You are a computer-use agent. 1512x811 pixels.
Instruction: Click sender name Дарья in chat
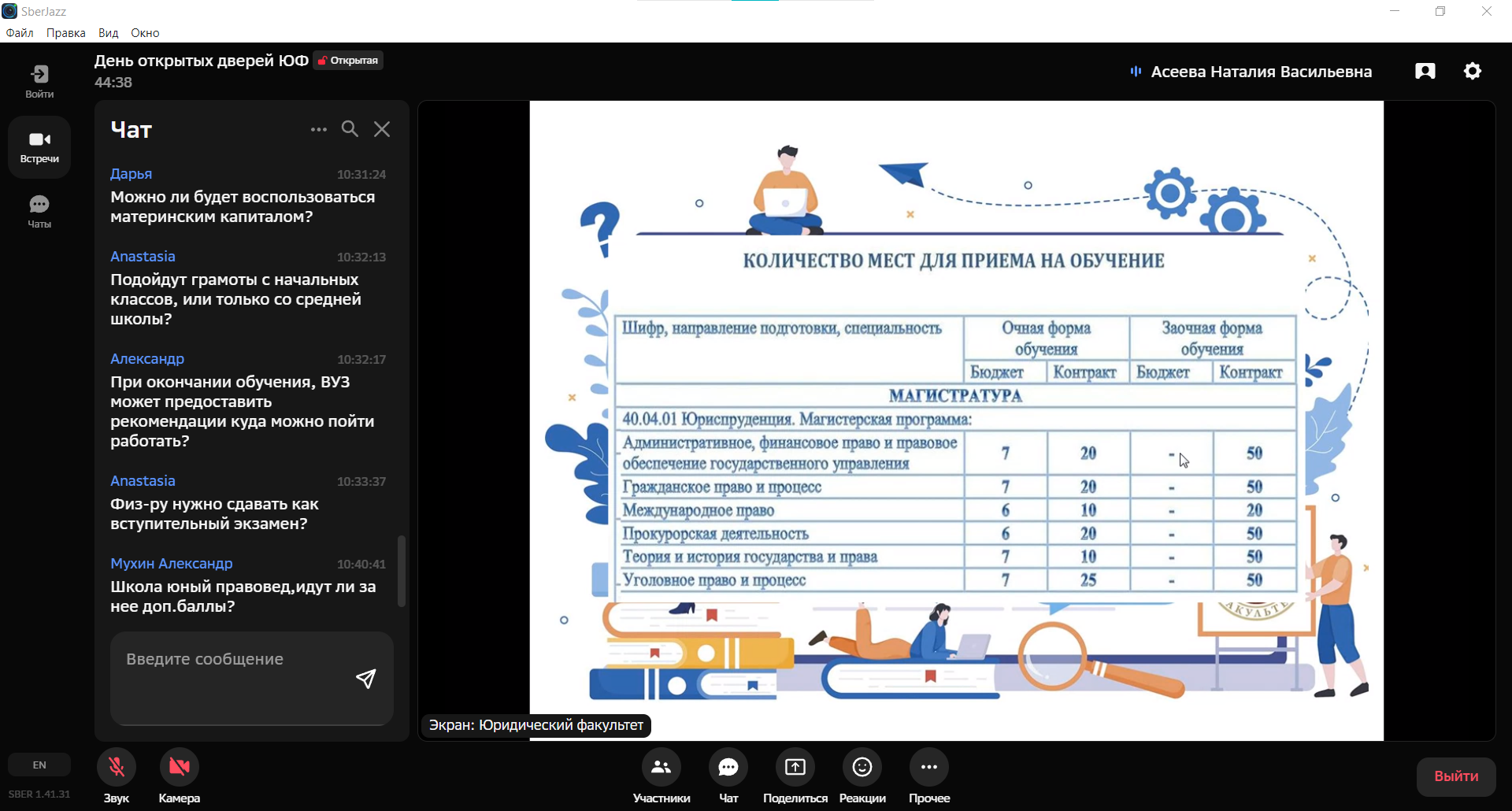131,174
